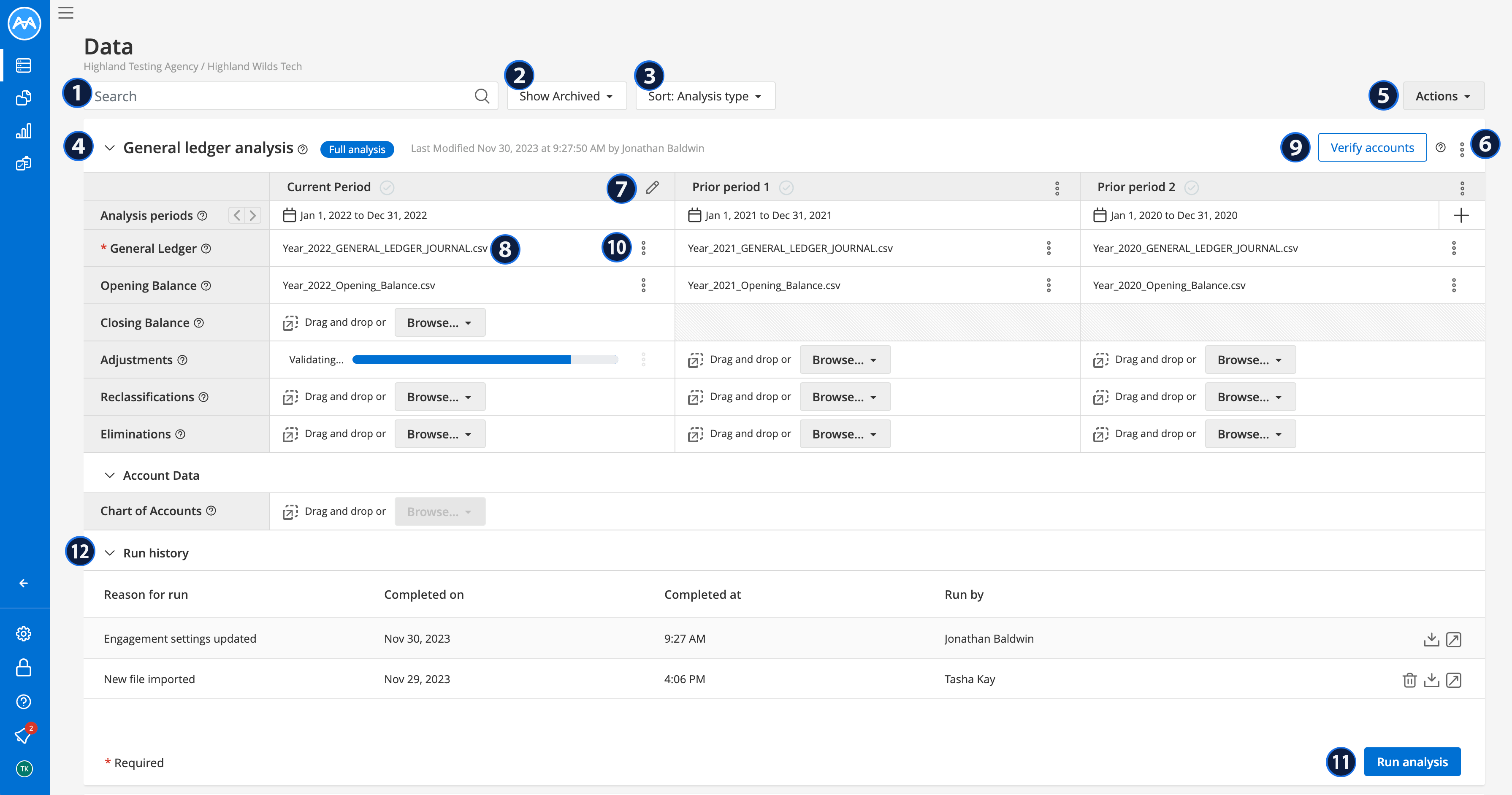The image size is (1512, 795).
Task: Download the Engagement settings updated run
Action: 1431,639
